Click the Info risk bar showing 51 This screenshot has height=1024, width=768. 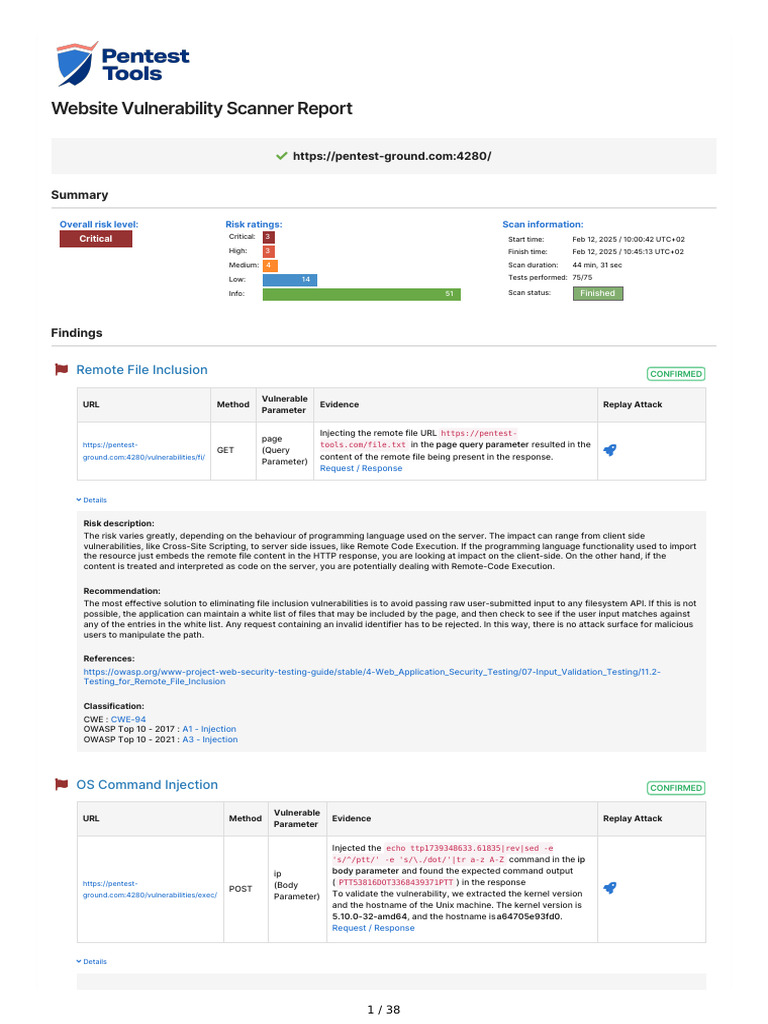pos(362,295)
